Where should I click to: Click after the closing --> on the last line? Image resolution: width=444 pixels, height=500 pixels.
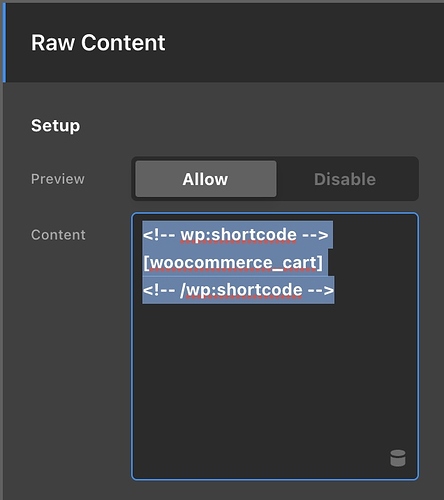(x=334, y=290)
